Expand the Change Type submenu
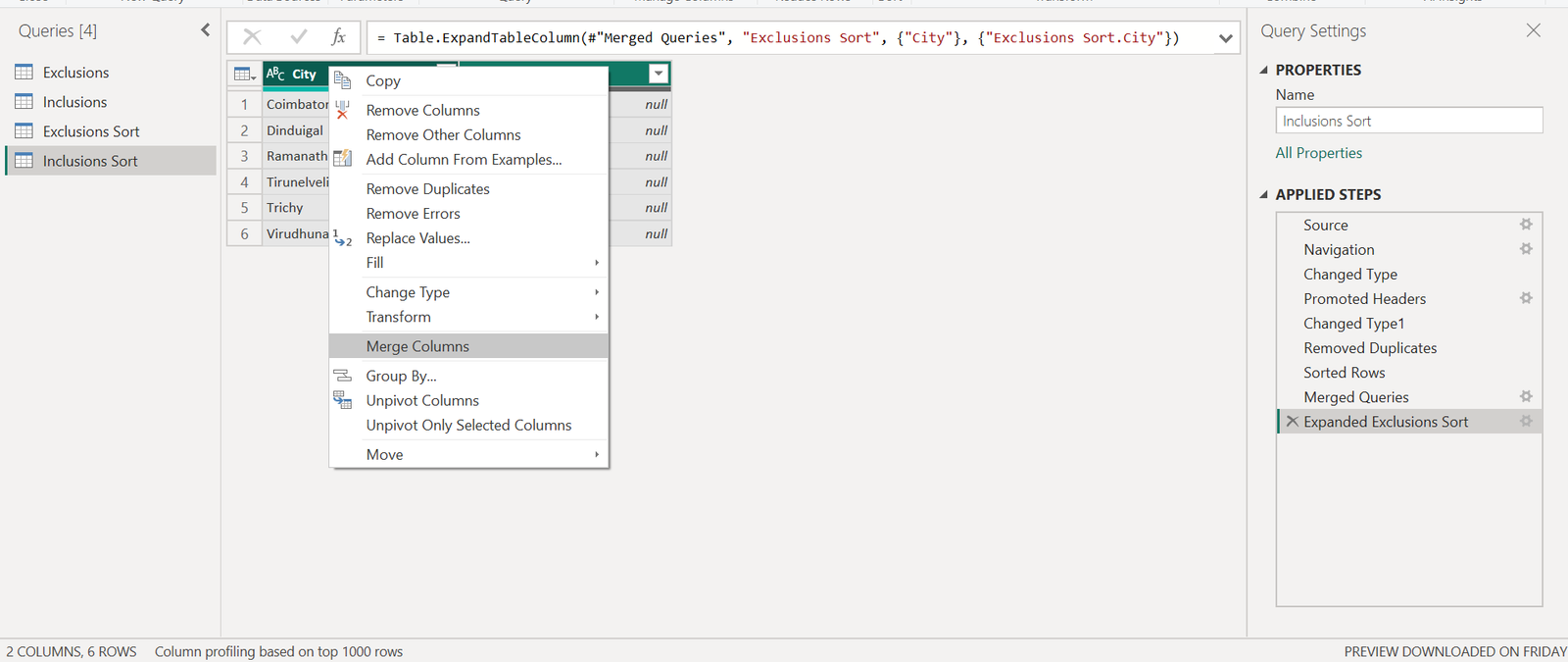This screenshot has width=1568, height=662. (468, 292)
